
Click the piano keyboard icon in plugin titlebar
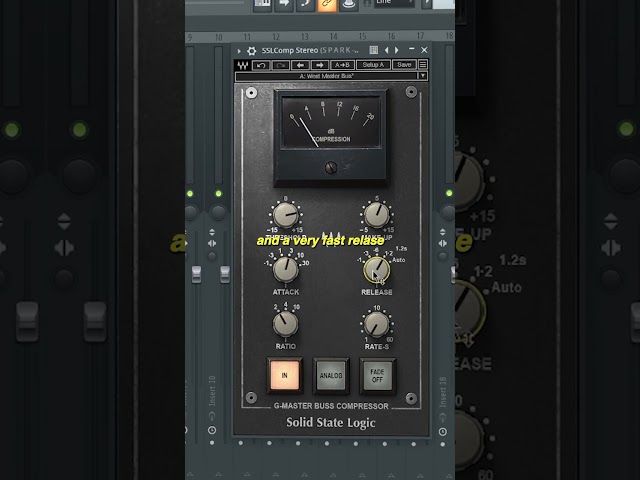point(373,50)
